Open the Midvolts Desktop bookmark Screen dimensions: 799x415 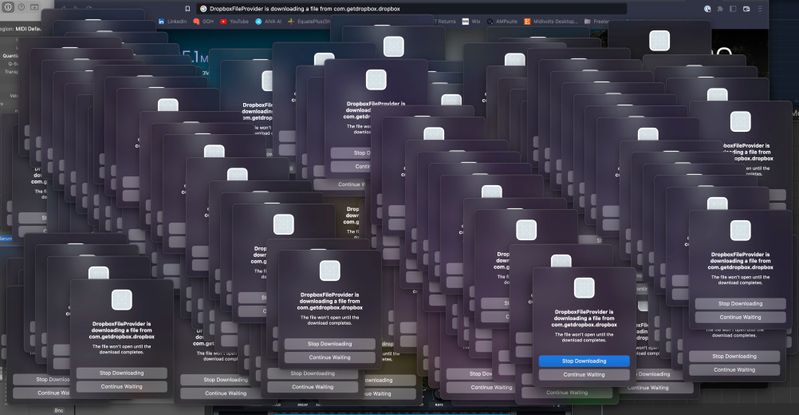[551, 21]
